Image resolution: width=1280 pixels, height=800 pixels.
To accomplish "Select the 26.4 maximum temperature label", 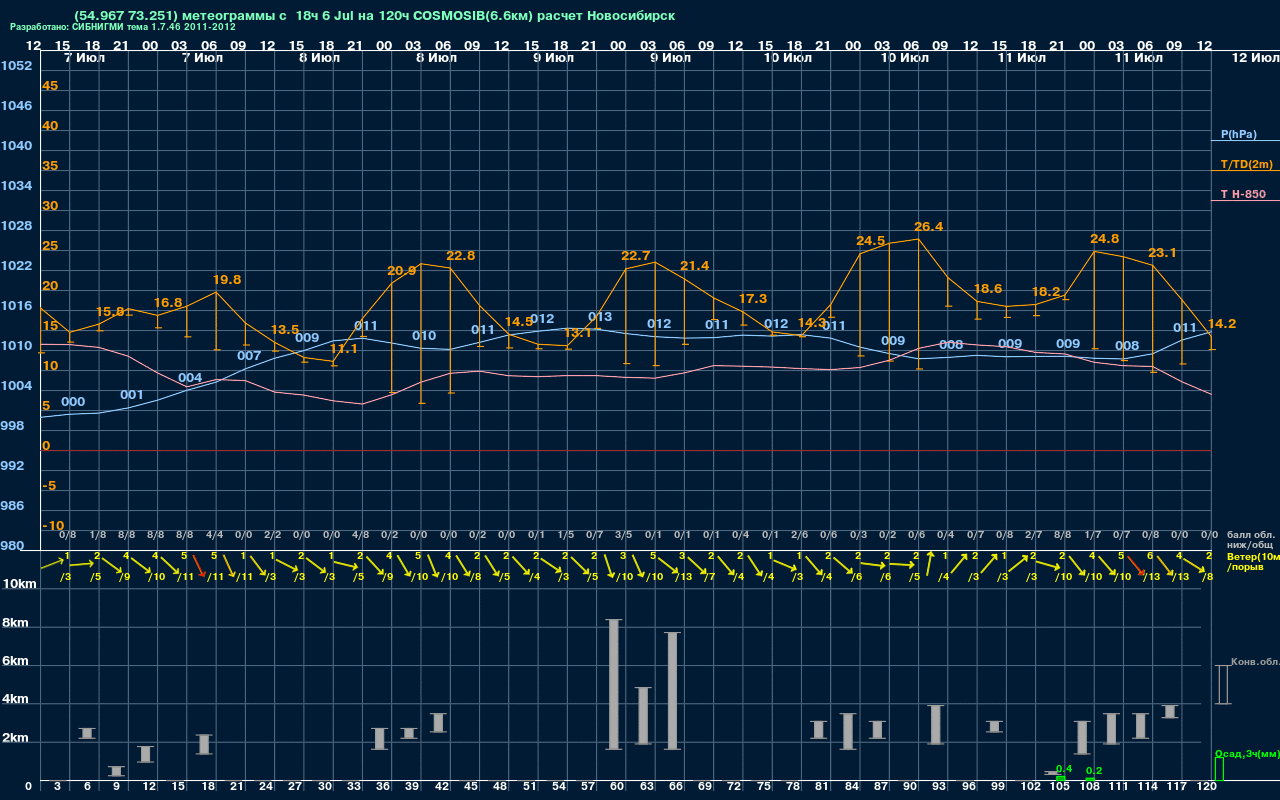I will [928, 227].
